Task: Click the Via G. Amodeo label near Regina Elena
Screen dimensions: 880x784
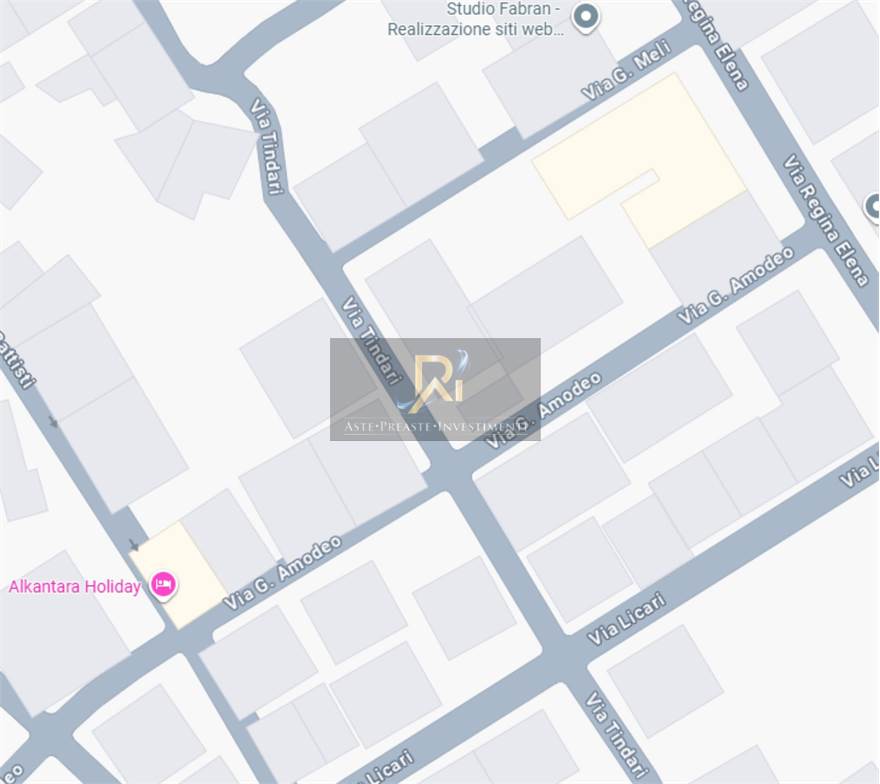Action: (736, 285)
